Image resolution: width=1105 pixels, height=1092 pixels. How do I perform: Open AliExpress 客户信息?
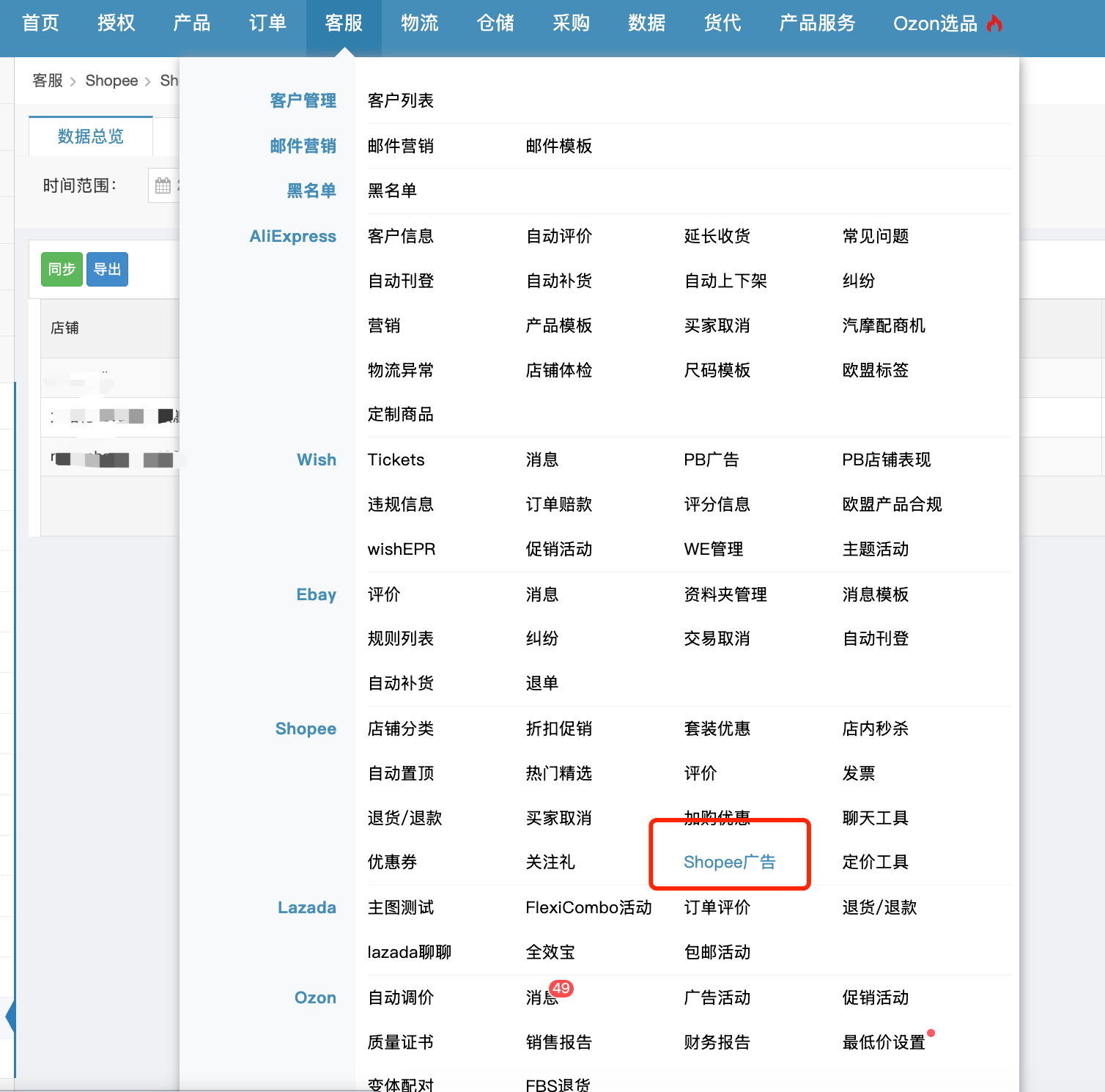pos(401,236)
